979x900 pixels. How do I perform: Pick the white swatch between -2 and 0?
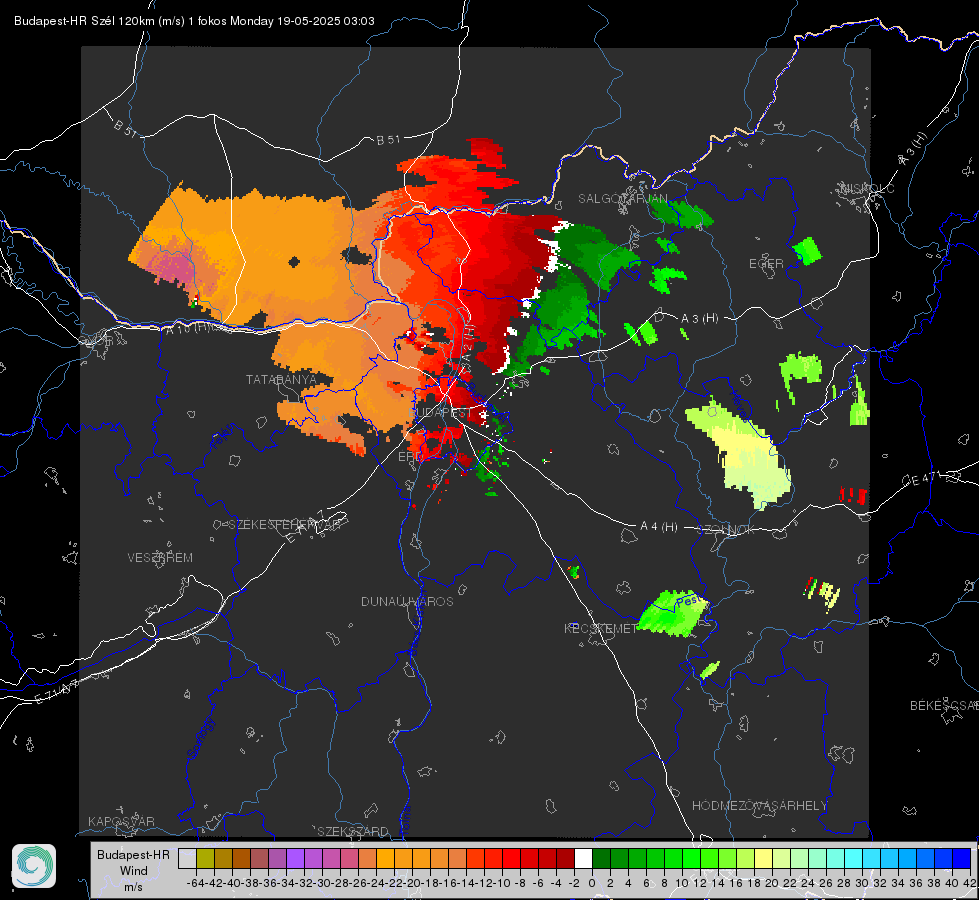[584, 858]
